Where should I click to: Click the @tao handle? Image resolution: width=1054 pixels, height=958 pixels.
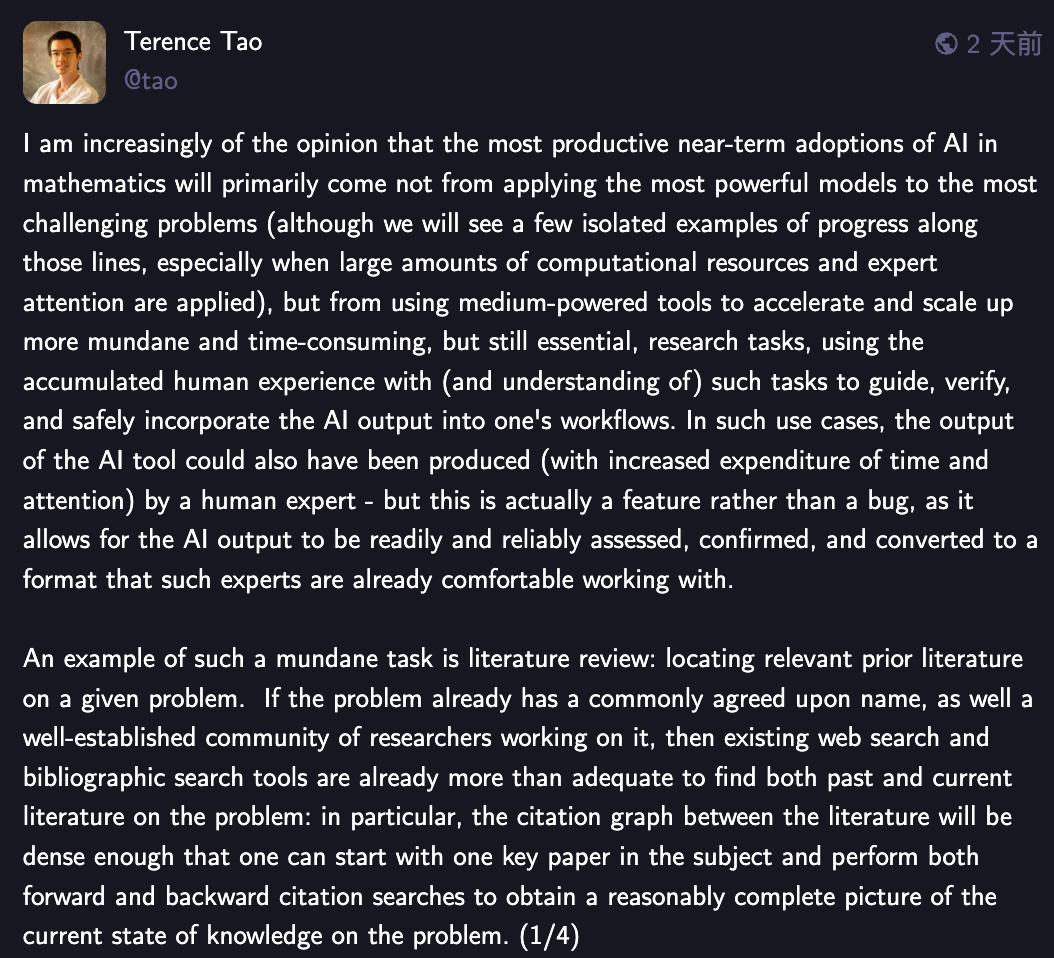(x=150, y=81)
